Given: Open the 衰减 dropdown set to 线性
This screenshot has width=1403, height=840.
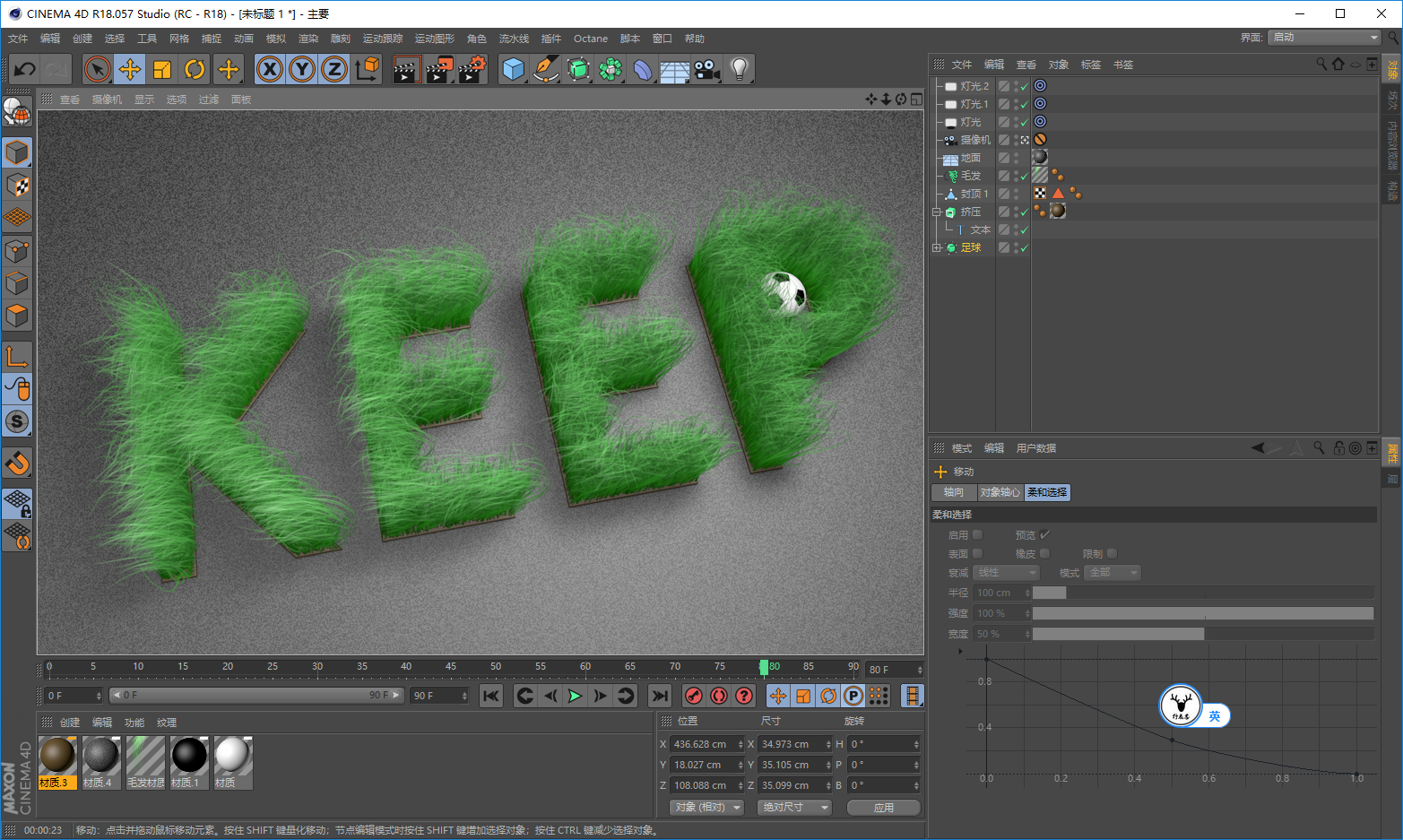Looking at the screenshot, I should pyautogui.click(x=1006, y=572).
